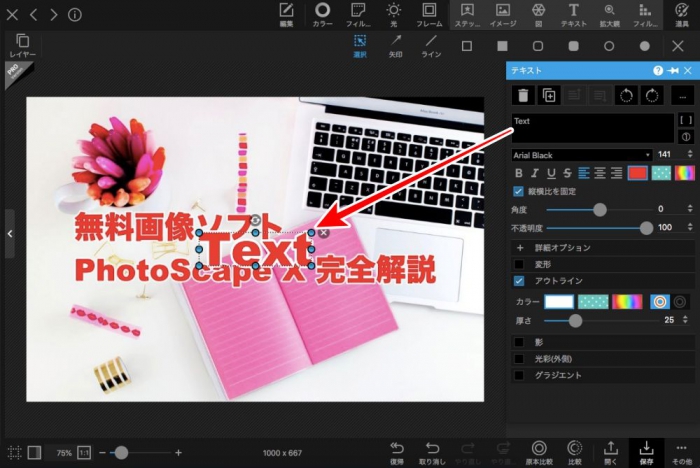Image resolution: width=700 pixels, height=468 pixels.
Task: Open help for the テキスト panel
Action: click(658, 71)
